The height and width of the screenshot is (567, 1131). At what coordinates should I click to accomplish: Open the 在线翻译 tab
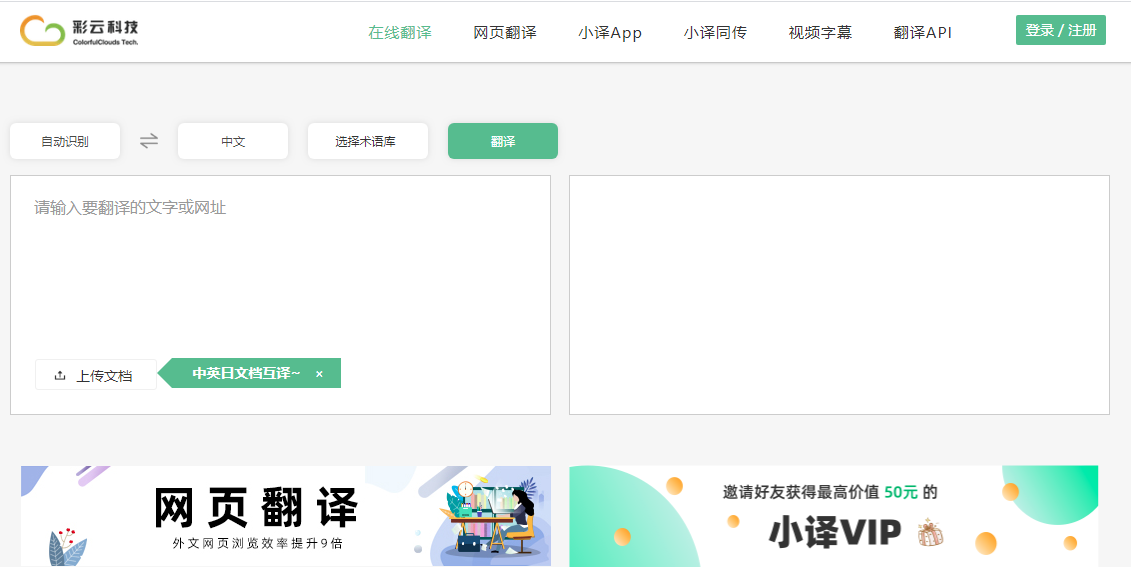tap(400, 32)
